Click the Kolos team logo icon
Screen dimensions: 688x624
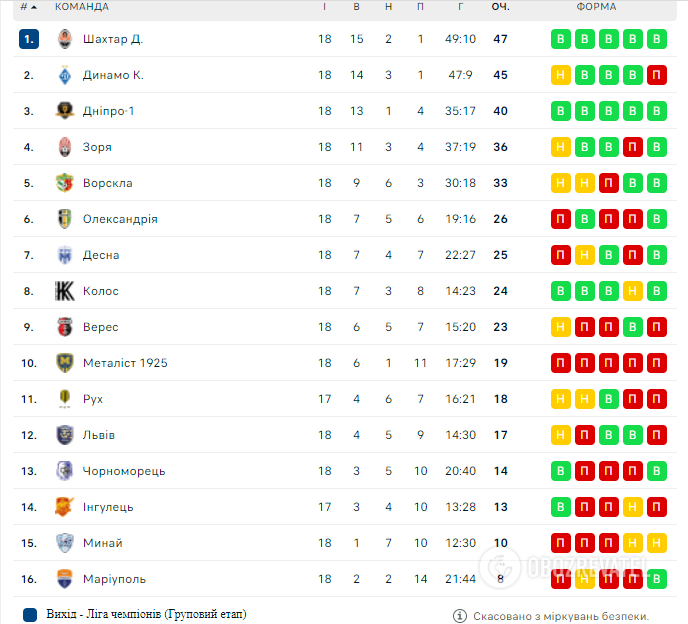click(65, 291)
